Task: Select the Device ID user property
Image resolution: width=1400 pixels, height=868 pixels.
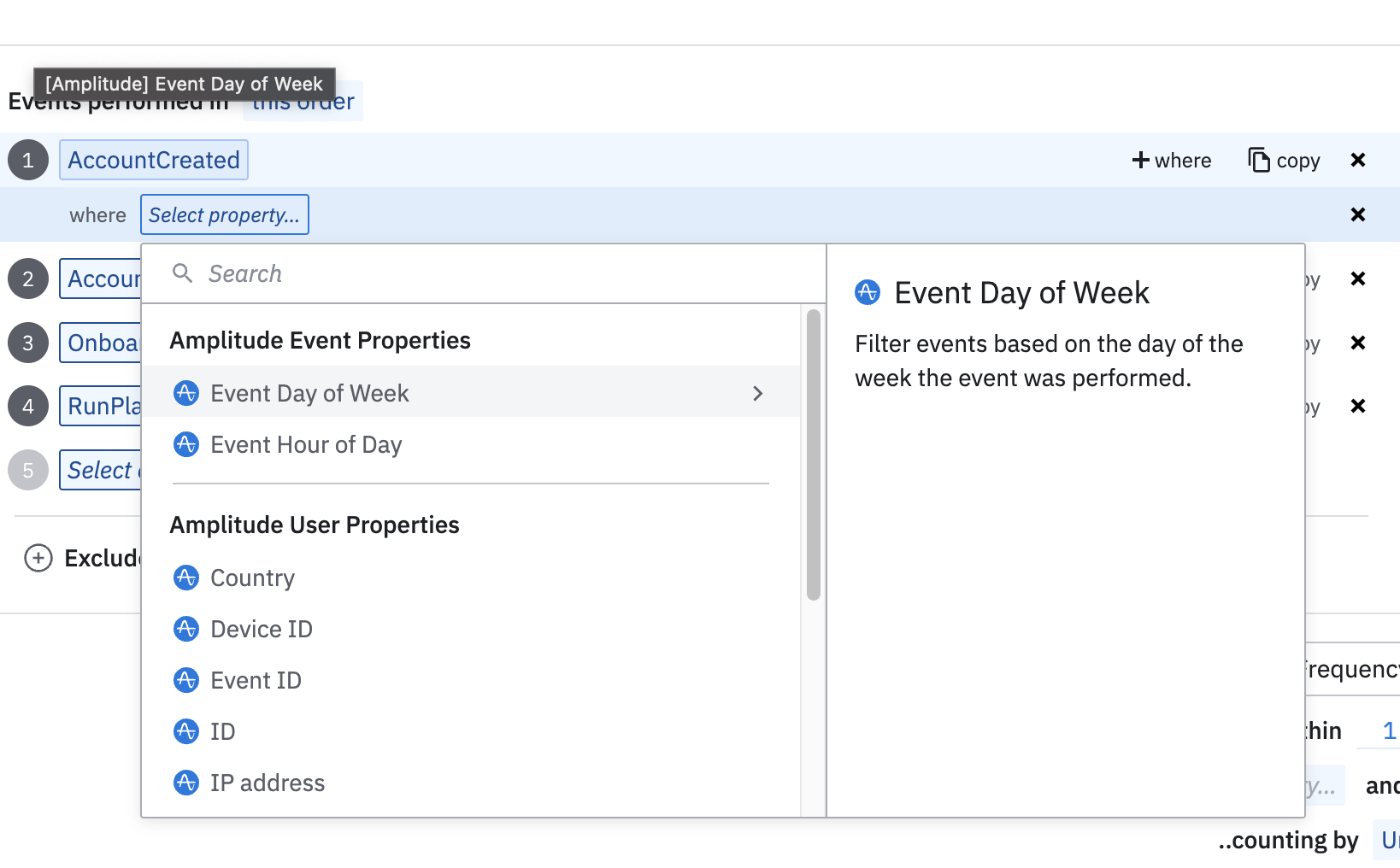Action: click(262, 629)
